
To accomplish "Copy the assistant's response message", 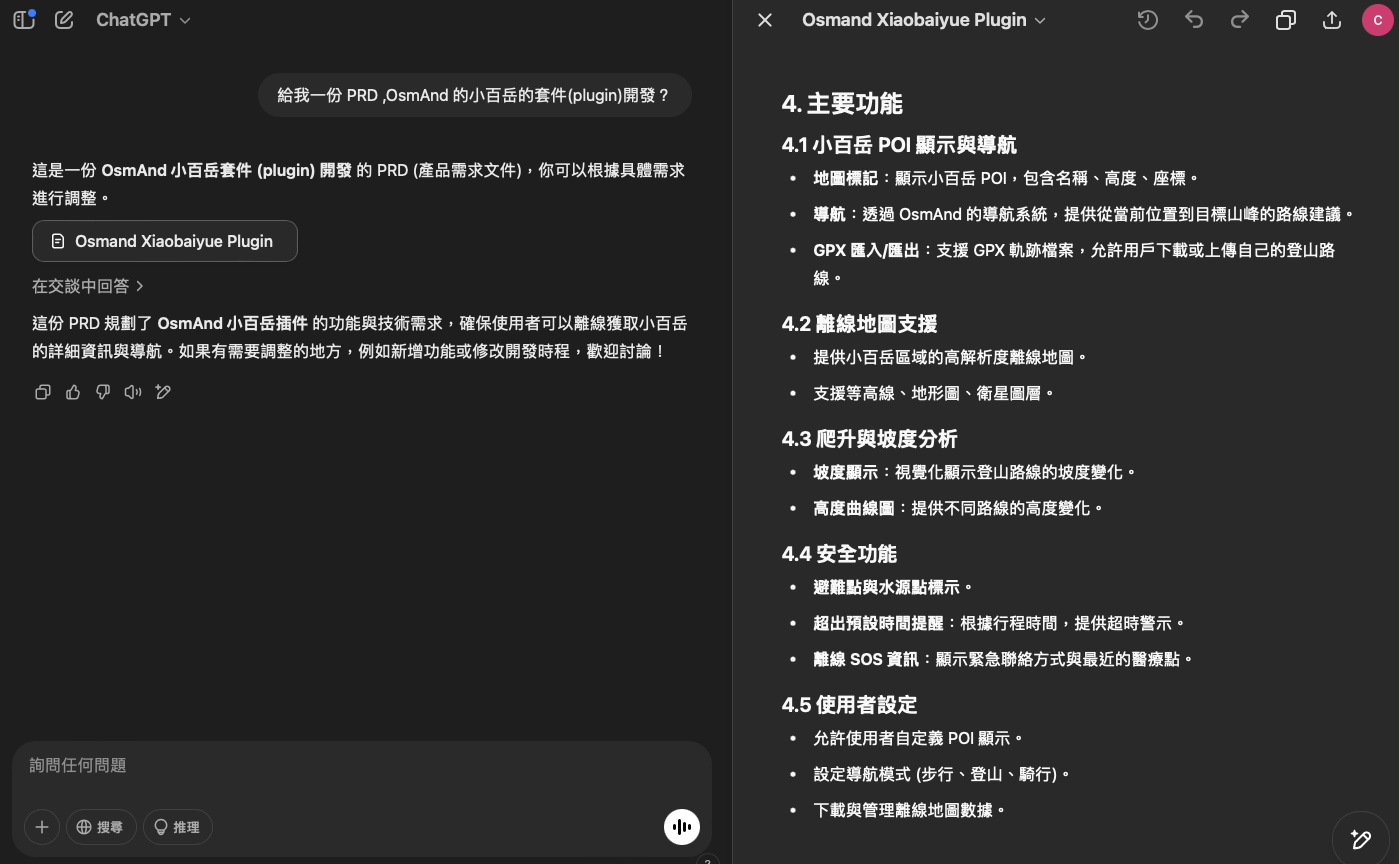I will [x=43, y=392].
